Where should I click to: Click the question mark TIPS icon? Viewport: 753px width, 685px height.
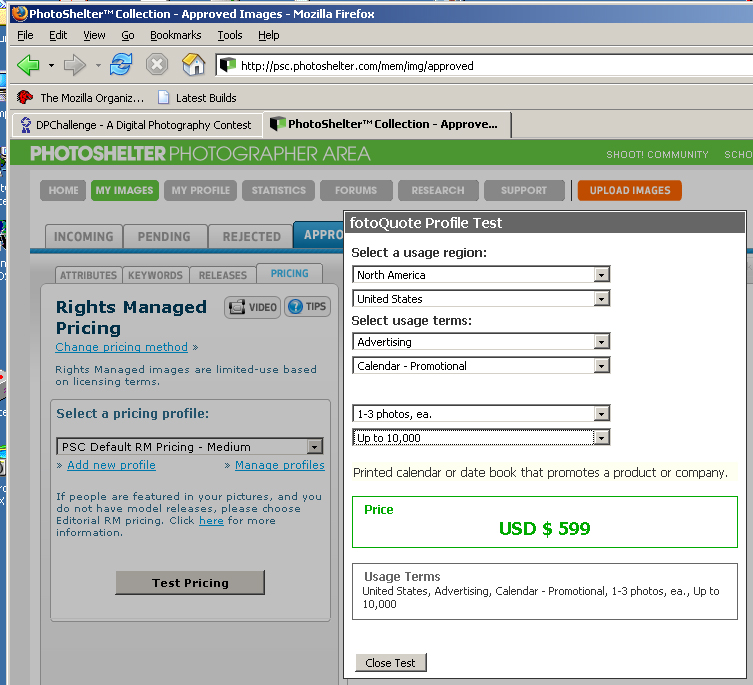coord(295,306)
